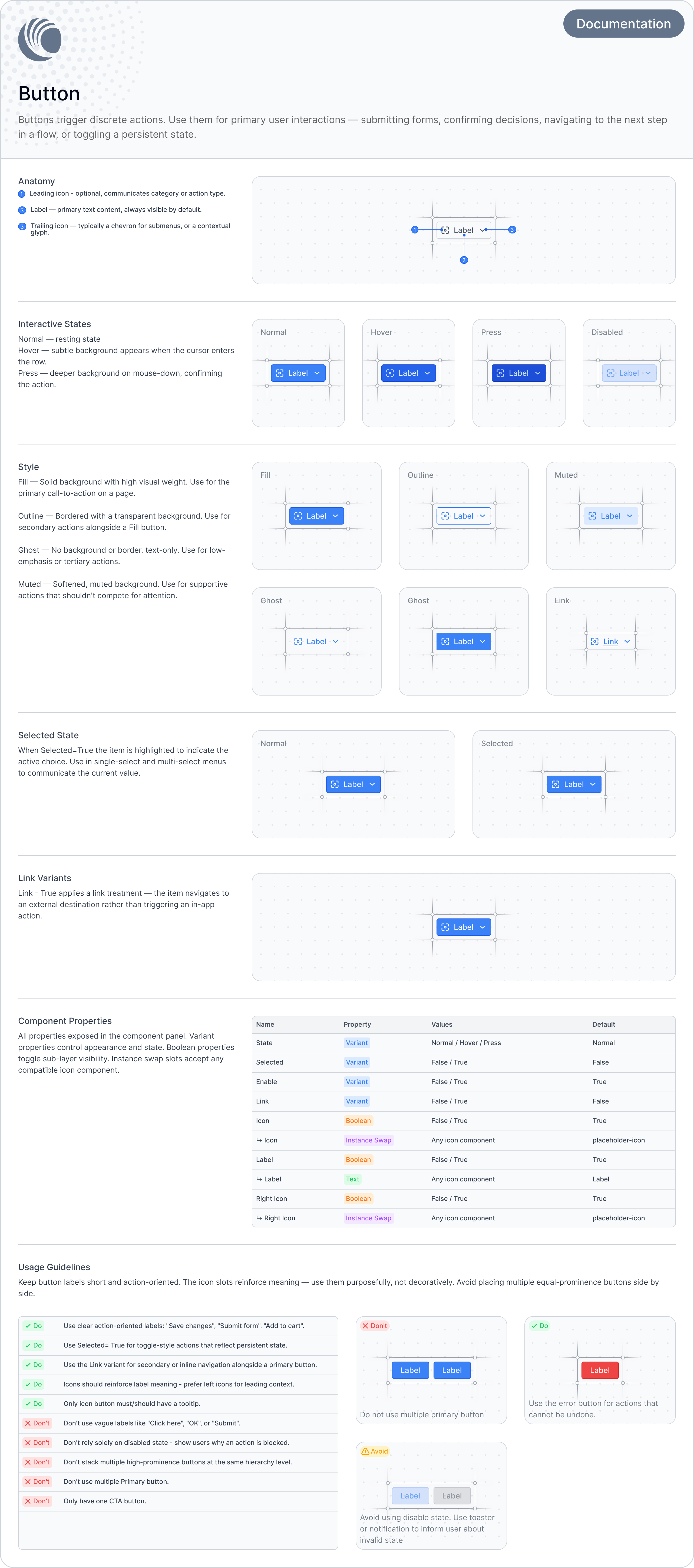Click the warning triangle in the Avoid badge
Viewport: 694px width, 1568px height.
pos(365,1451)
